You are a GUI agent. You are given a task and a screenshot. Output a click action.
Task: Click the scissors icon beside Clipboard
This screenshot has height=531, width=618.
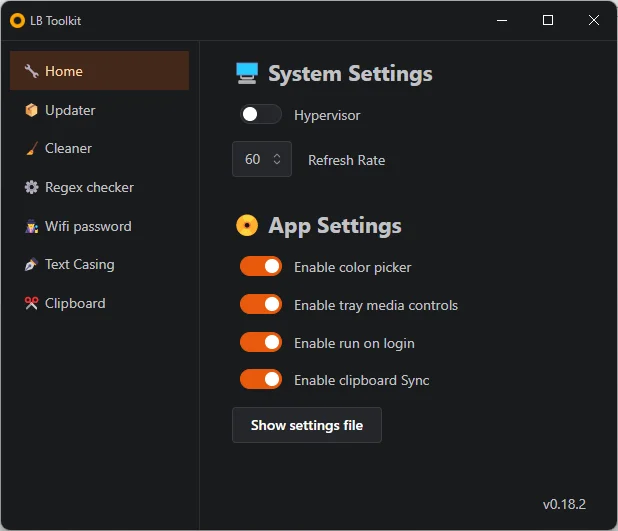(x=31, y=303)
